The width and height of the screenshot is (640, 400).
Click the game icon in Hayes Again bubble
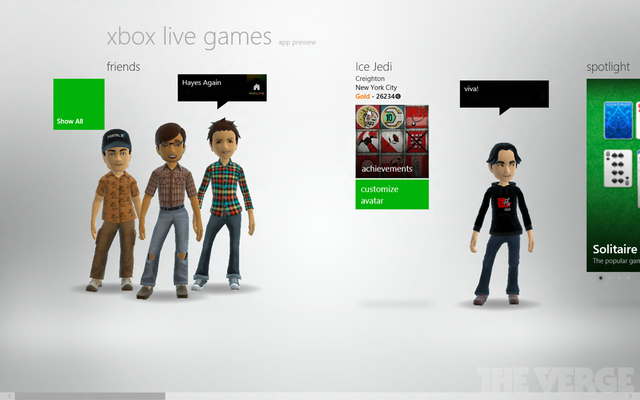[257, 87]
